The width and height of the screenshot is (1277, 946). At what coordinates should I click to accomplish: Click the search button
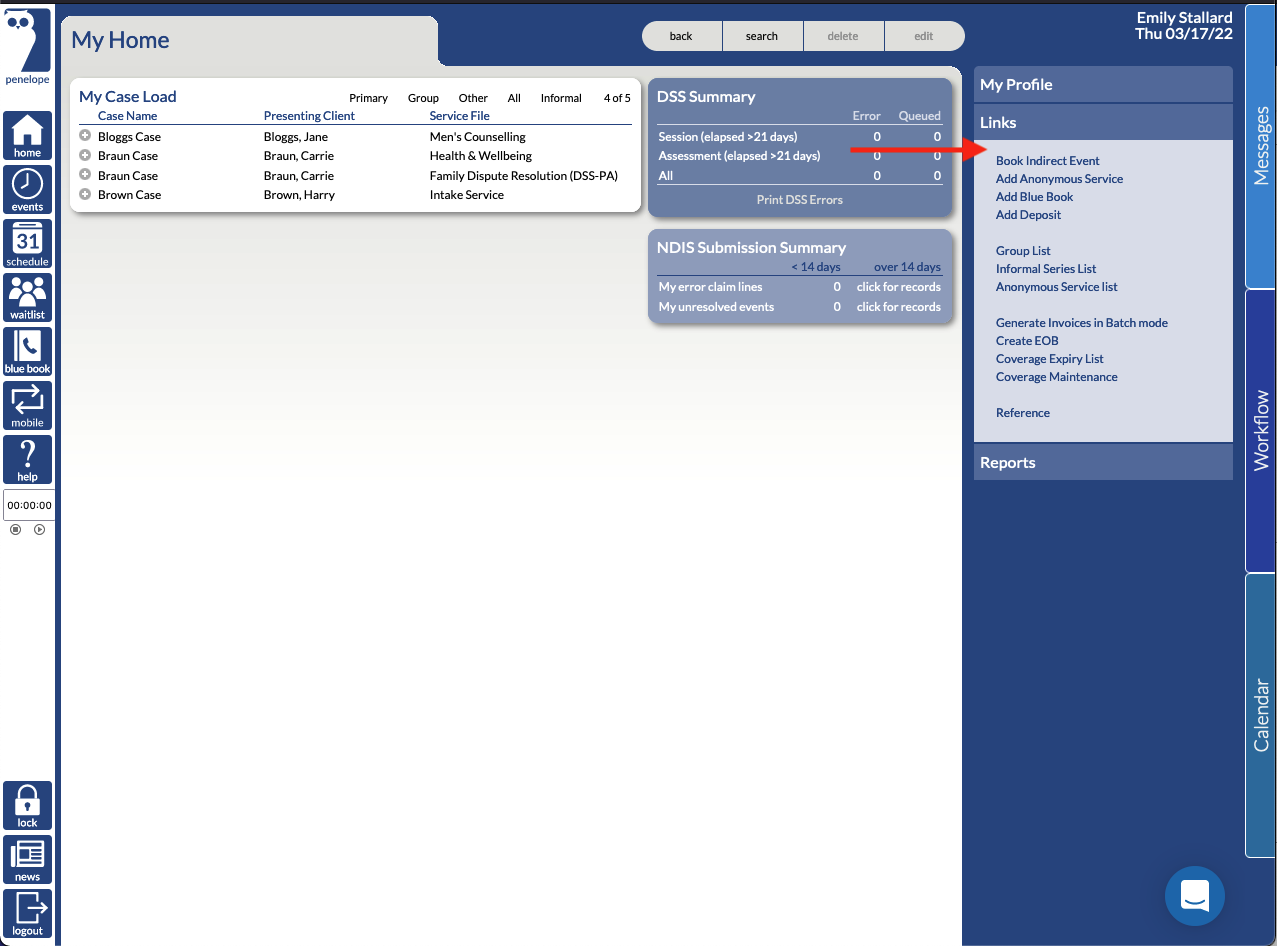tap(762, 36)
